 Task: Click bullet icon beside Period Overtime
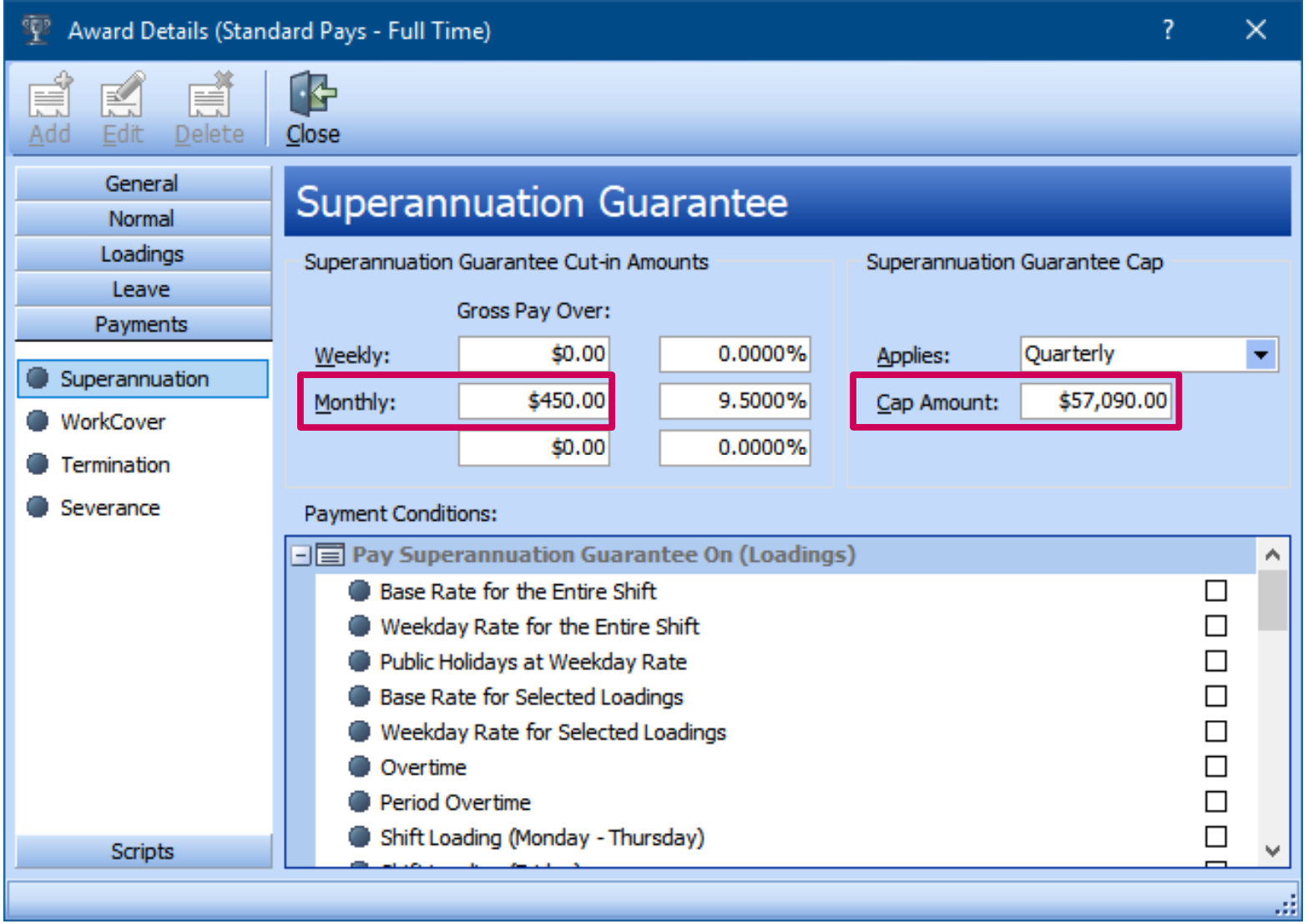coord(359,801)
